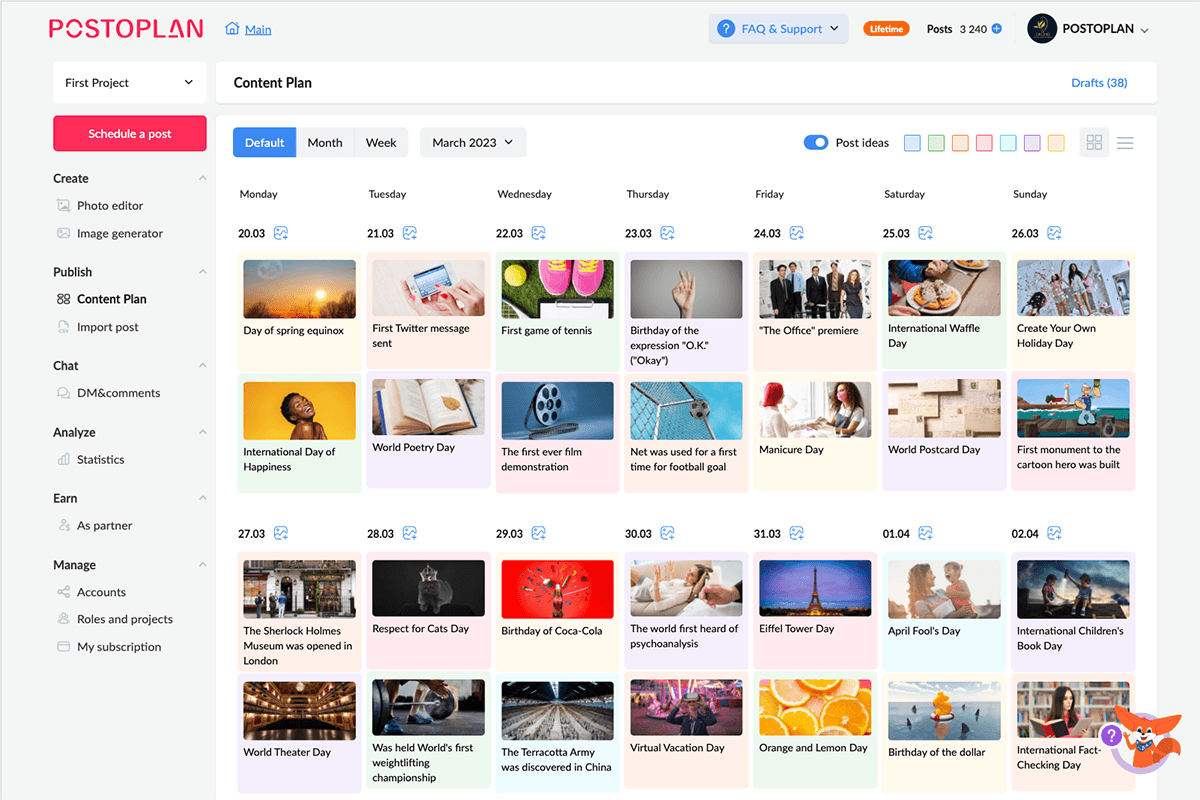Open the First Project dropdown
This screenshot has width=1200, height=800.
(129, 83)
